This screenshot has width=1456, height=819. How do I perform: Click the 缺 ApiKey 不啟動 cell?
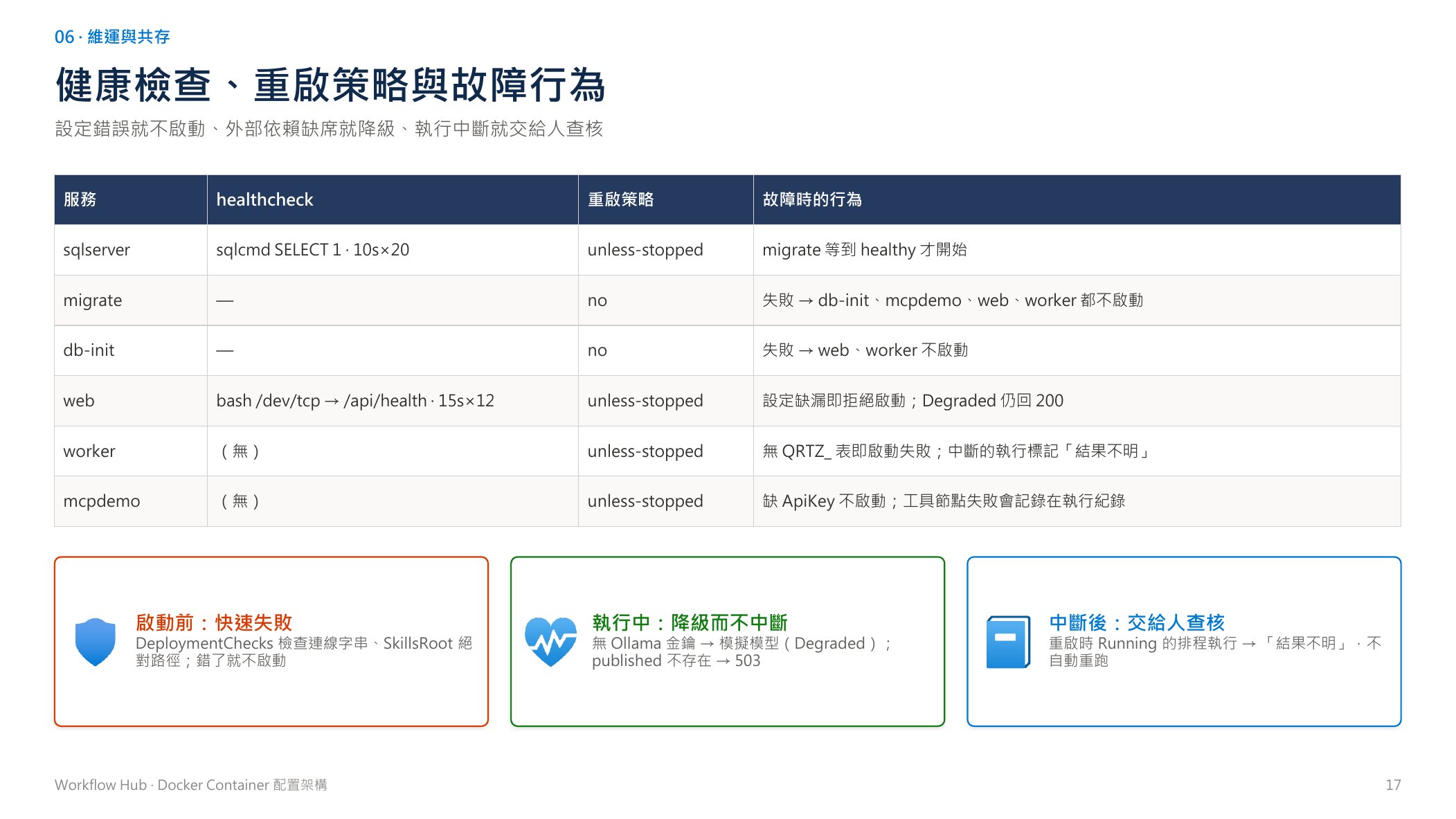(1077, 501)
